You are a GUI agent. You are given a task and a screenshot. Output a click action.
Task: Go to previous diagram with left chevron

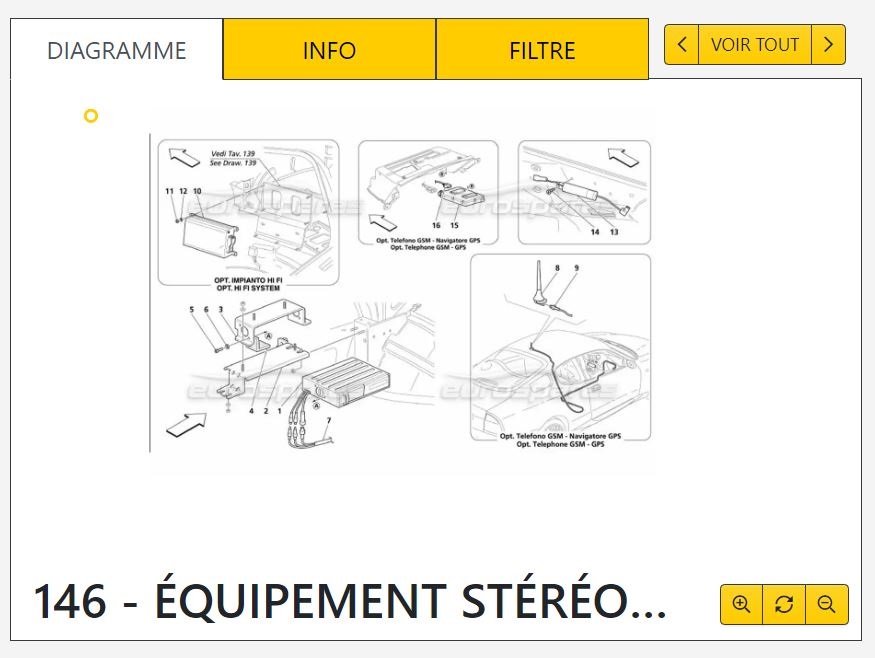(x=681, y=44)
